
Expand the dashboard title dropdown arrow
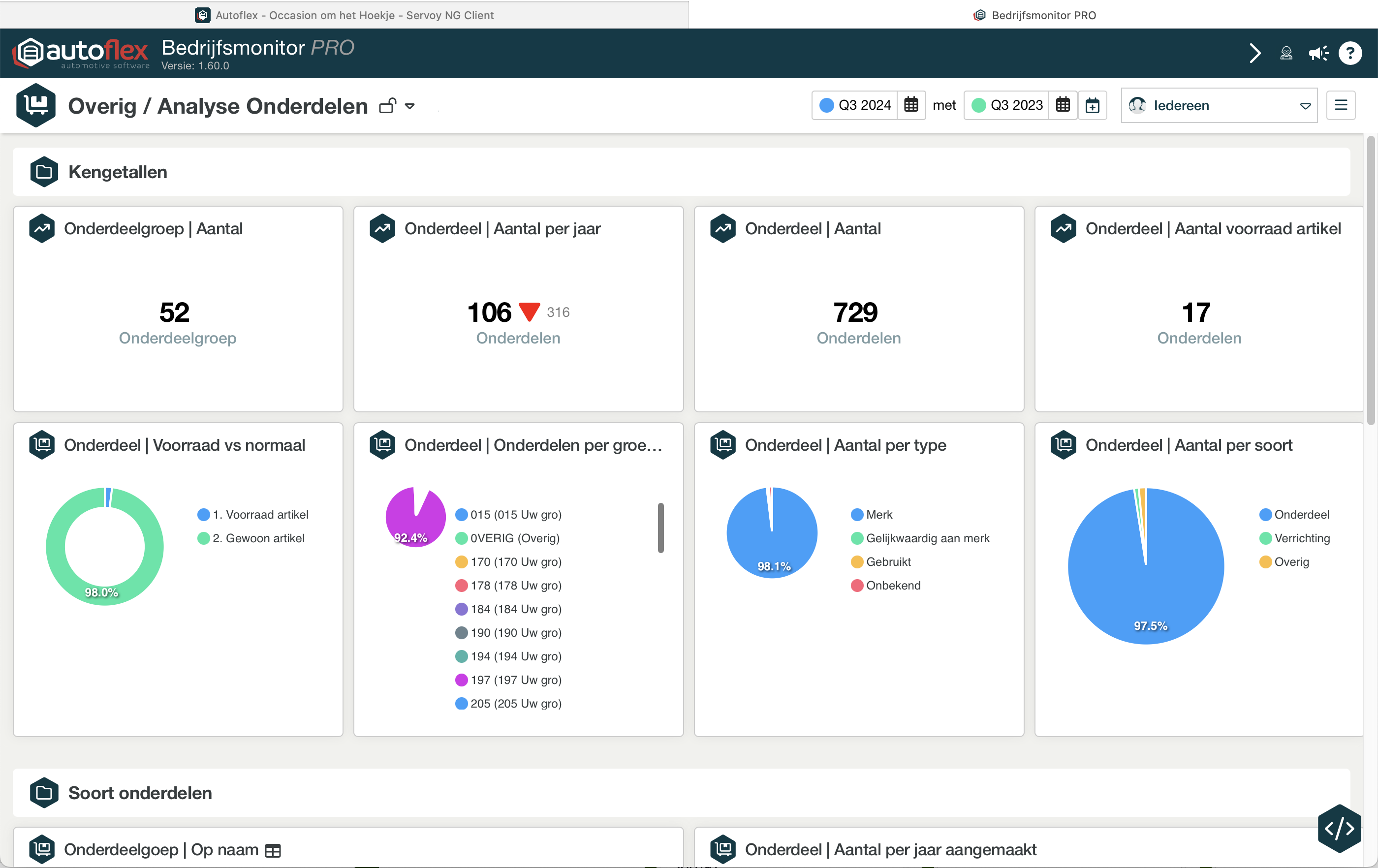point(410,106)
